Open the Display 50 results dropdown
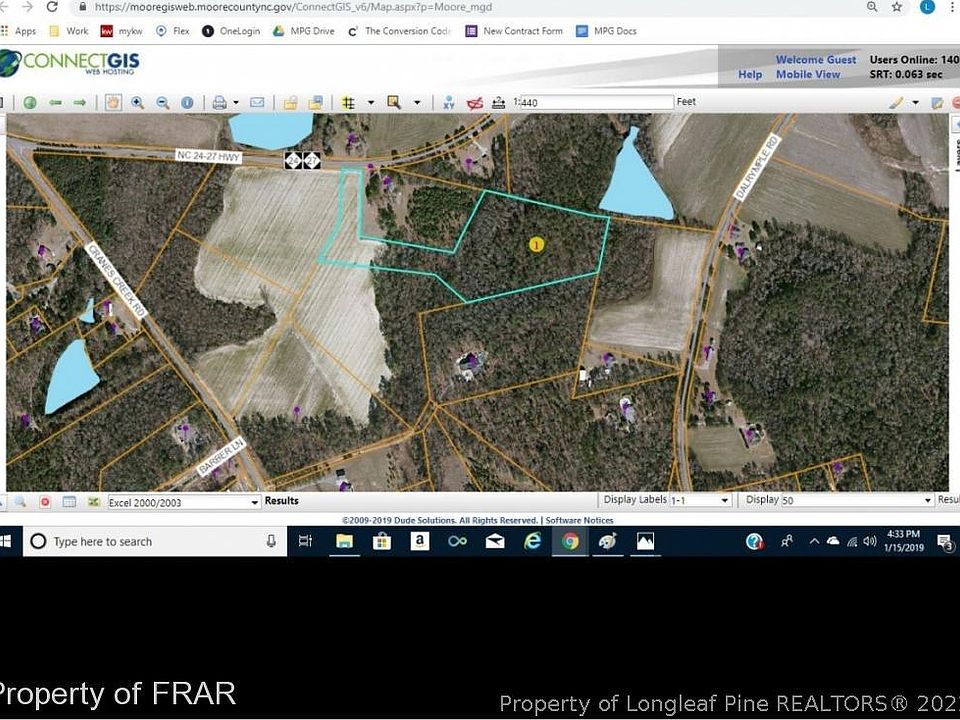 tap(857, 500)
